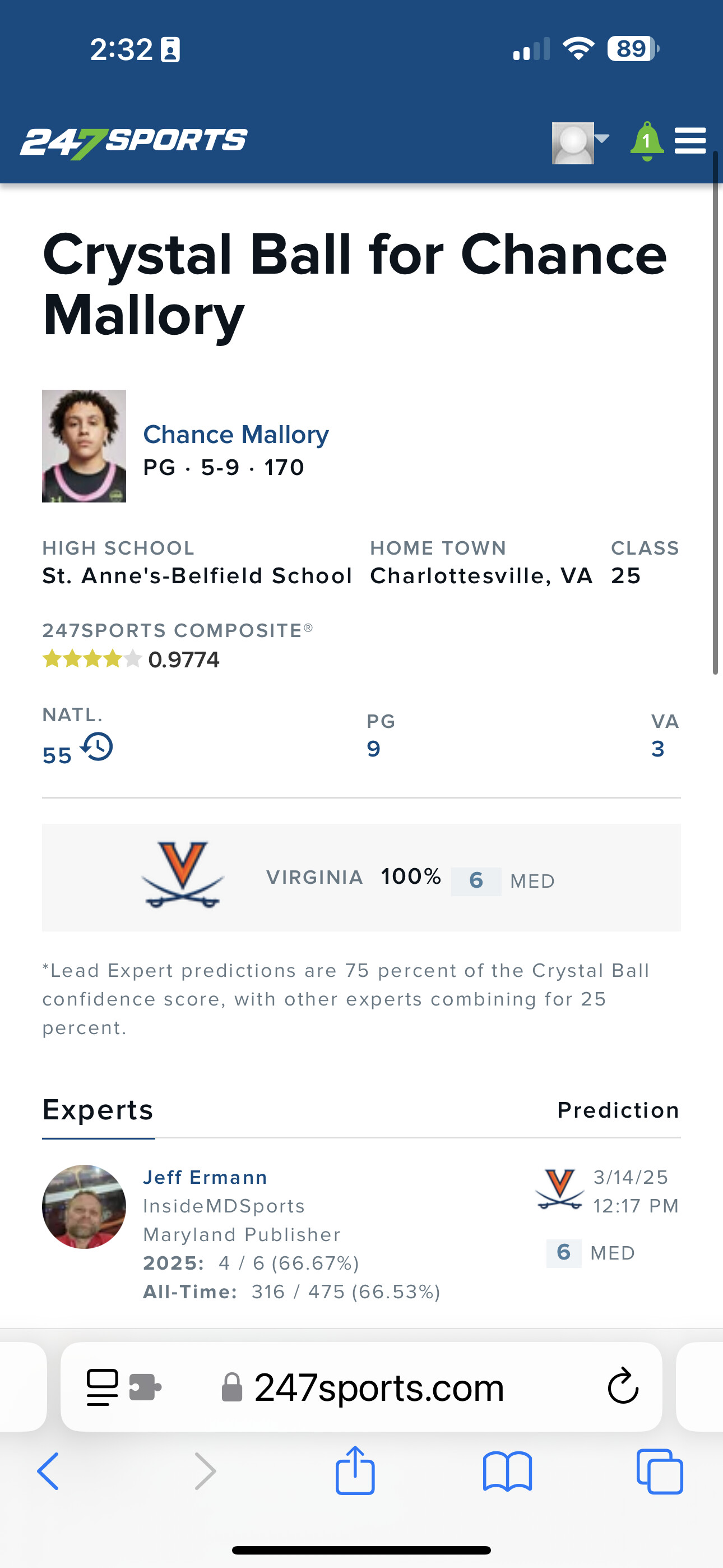Image resolution: width=723 pixels, height=1568 pixels.
Task: View national ranking history clock icon
Action: (x=98, y=747)
